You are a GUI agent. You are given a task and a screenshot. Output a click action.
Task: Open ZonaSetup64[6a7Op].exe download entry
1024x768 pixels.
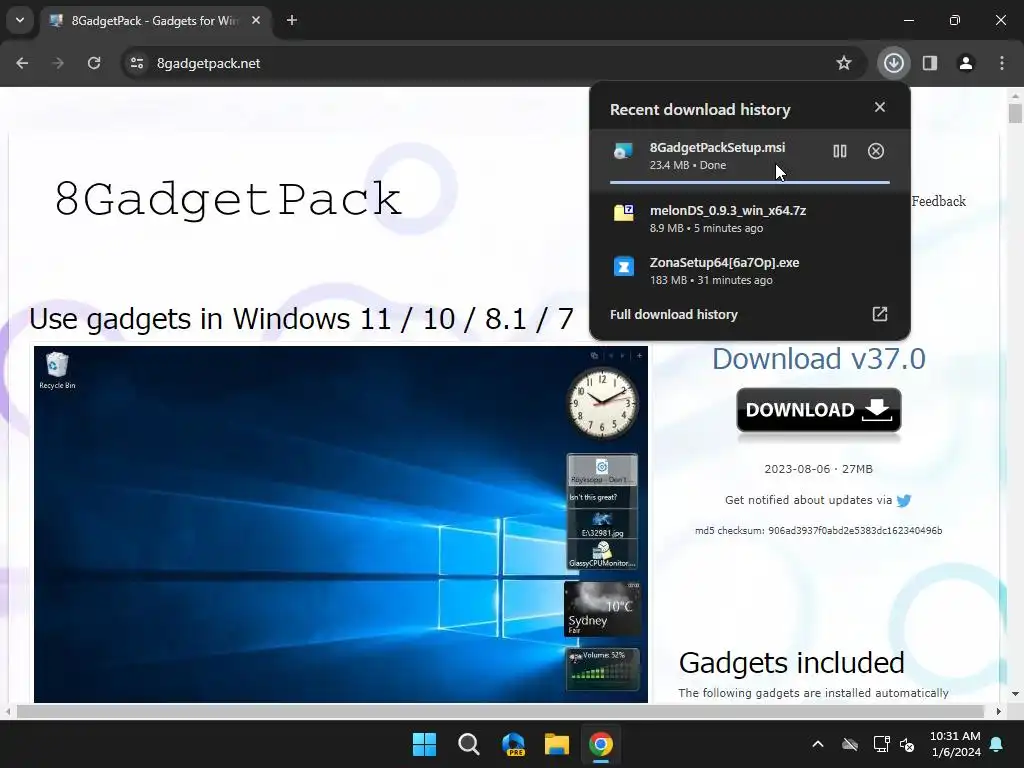pos(750,270)
